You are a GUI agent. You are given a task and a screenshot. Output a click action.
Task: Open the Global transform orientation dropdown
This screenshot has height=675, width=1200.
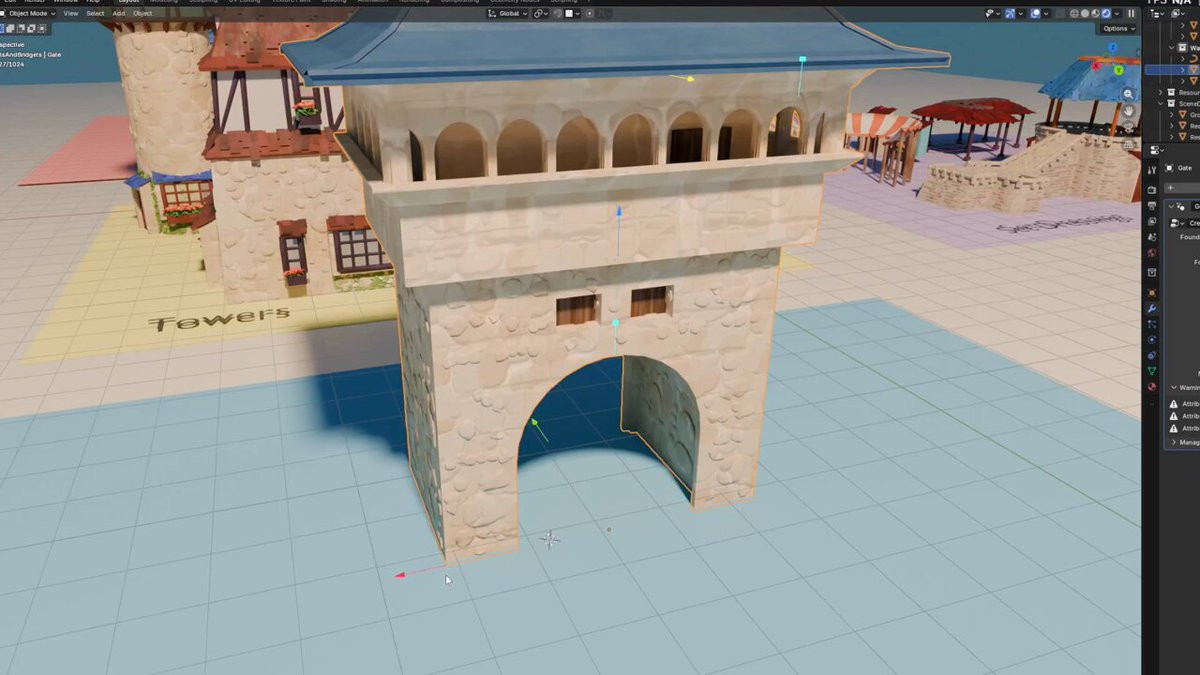(x=508, y=14)
